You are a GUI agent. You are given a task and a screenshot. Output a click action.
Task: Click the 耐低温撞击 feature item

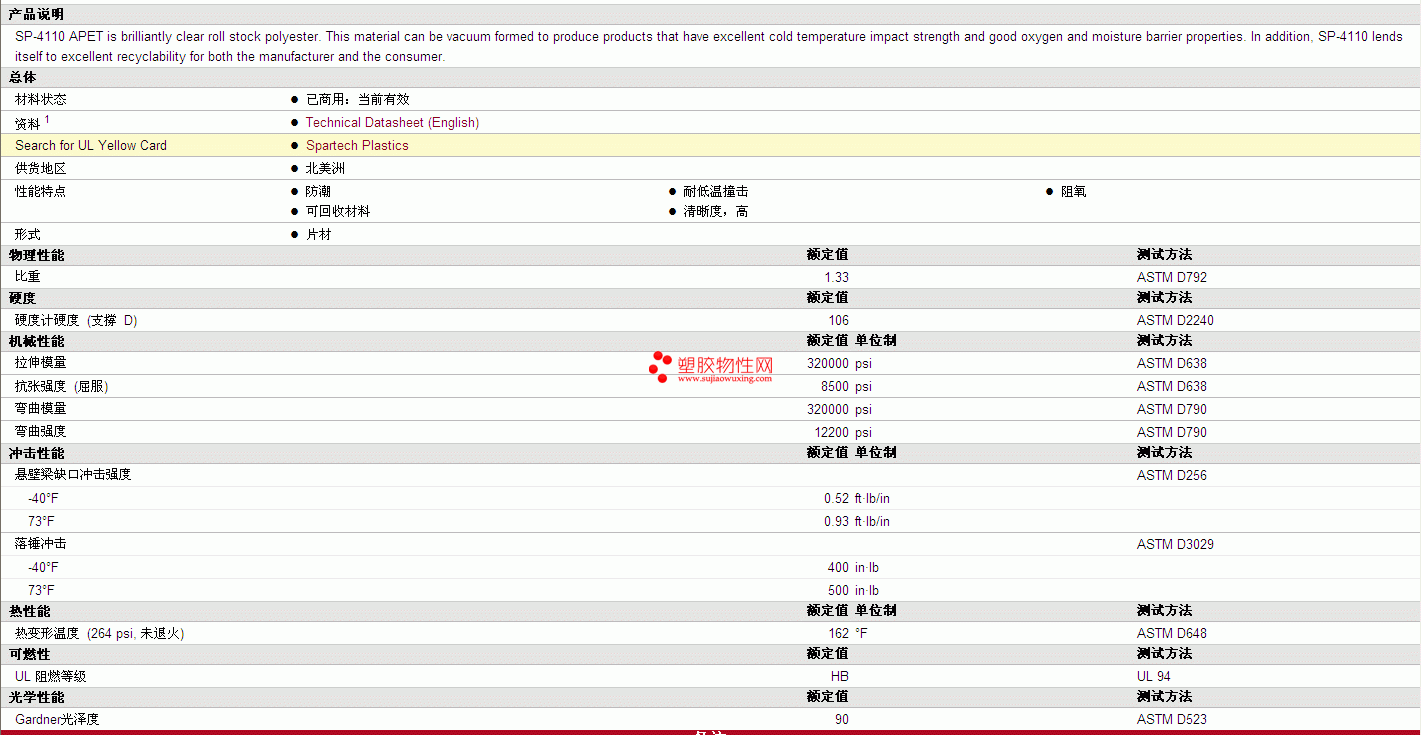click(x=716, y=191)
